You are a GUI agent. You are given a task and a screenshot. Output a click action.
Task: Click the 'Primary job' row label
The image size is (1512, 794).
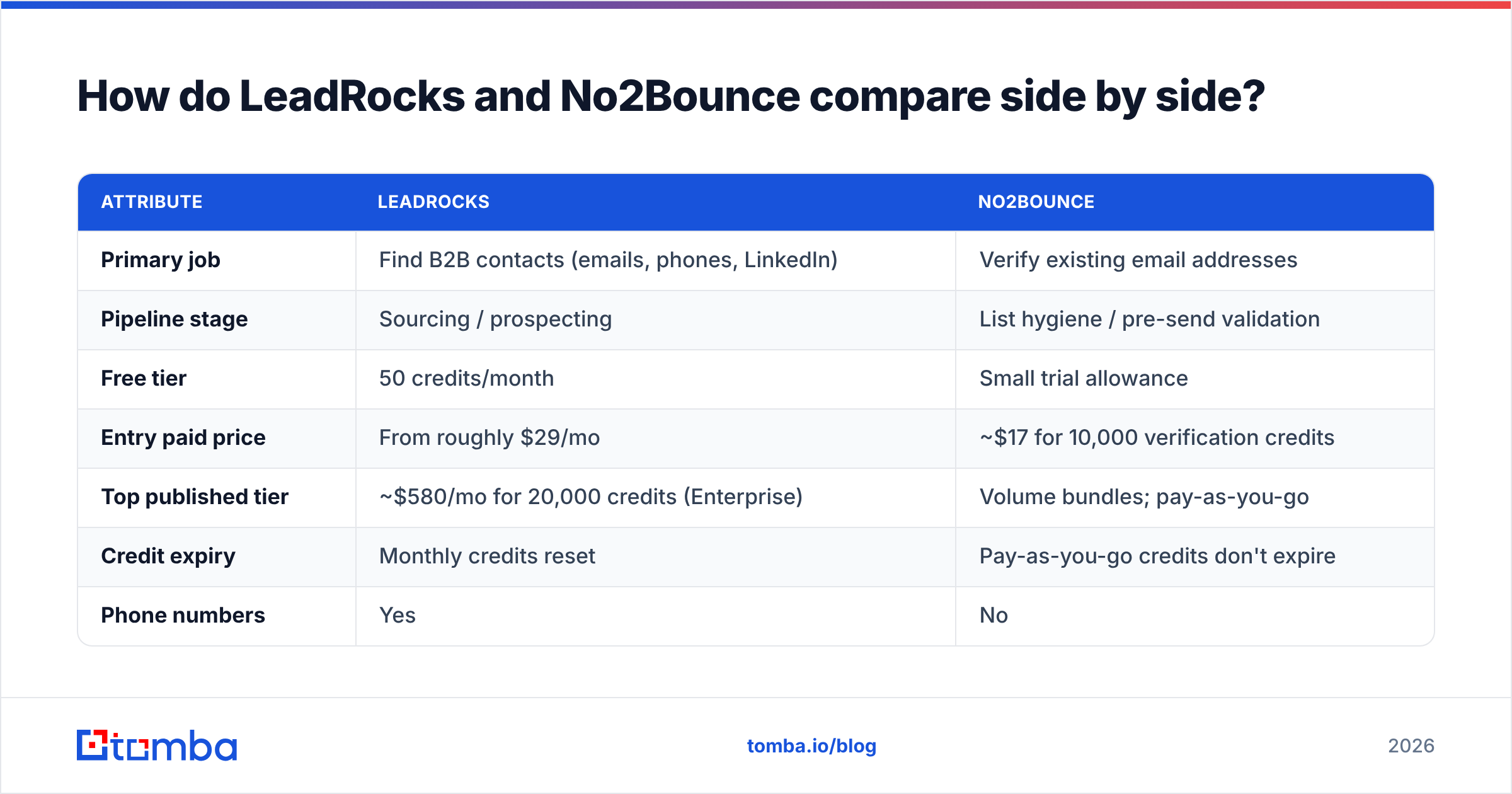[161, 260]
